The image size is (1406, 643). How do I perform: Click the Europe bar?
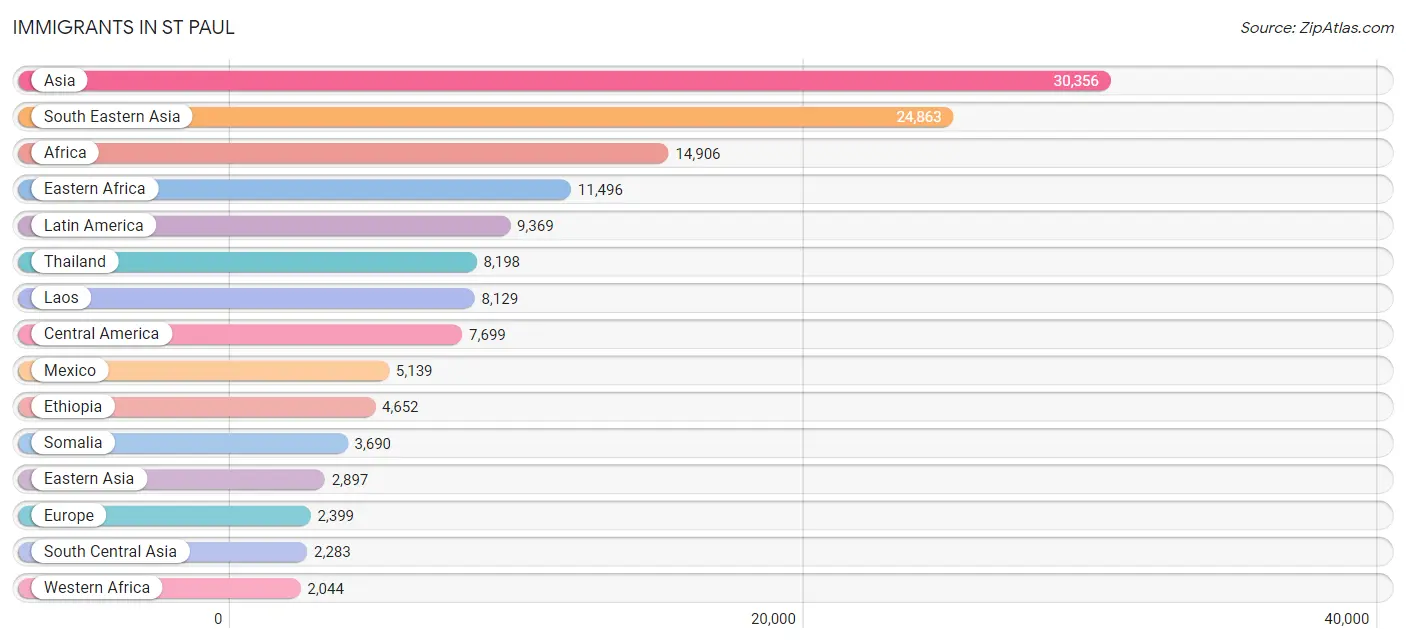click(164, 515)
